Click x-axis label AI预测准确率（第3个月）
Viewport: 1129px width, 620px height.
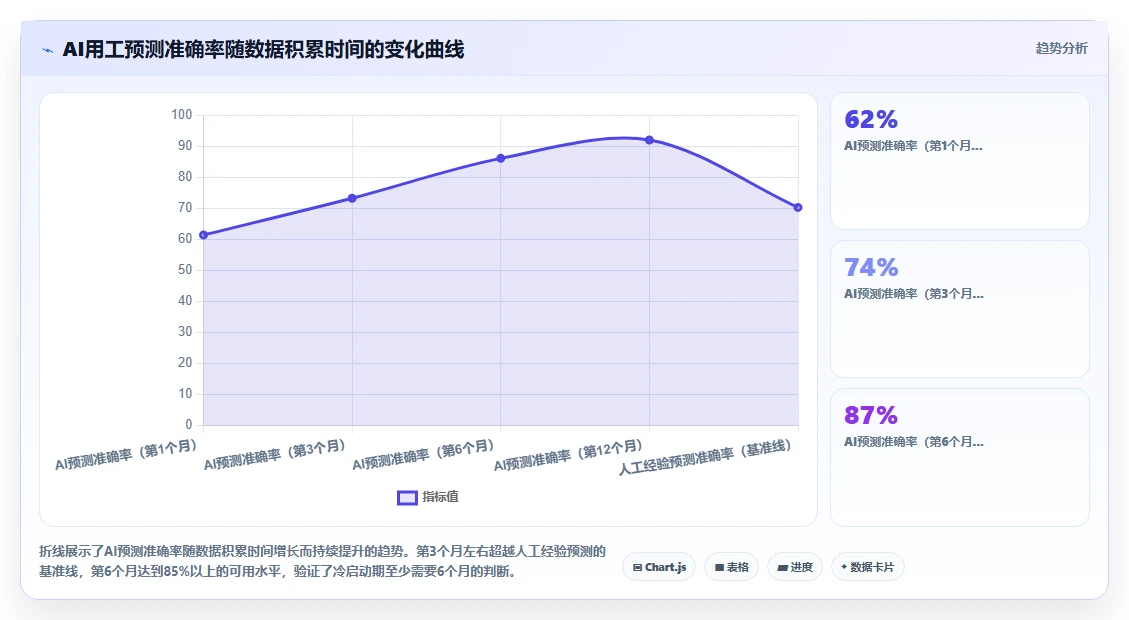click(x=275, y=455)
